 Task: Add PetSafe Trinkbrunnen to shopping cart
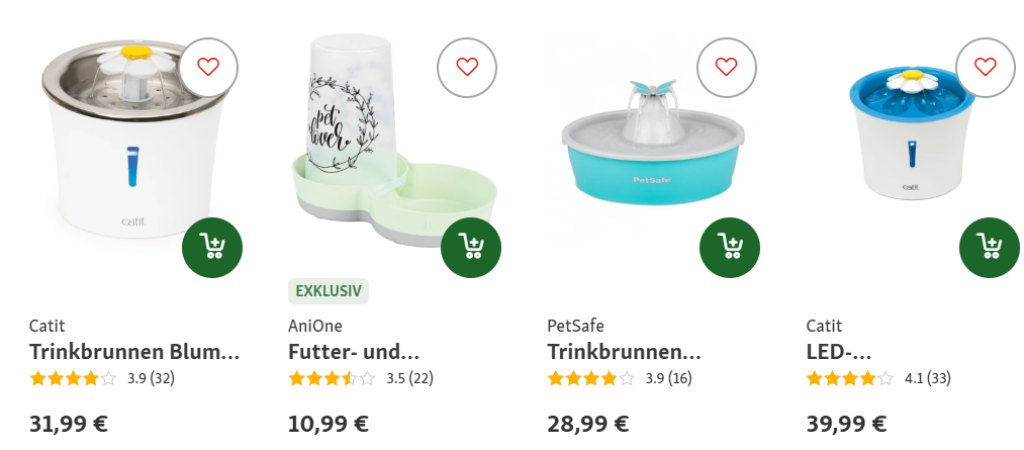(729, 248)
